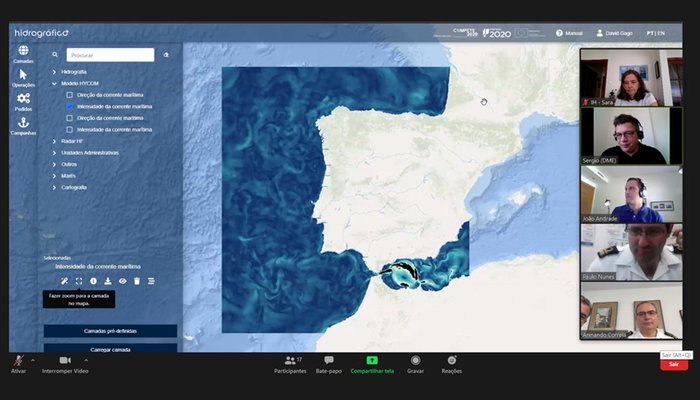The width and height of the screenshot is (700, 400).
Task: Expand the Hidrografia layer group
Action: (54, 72)
